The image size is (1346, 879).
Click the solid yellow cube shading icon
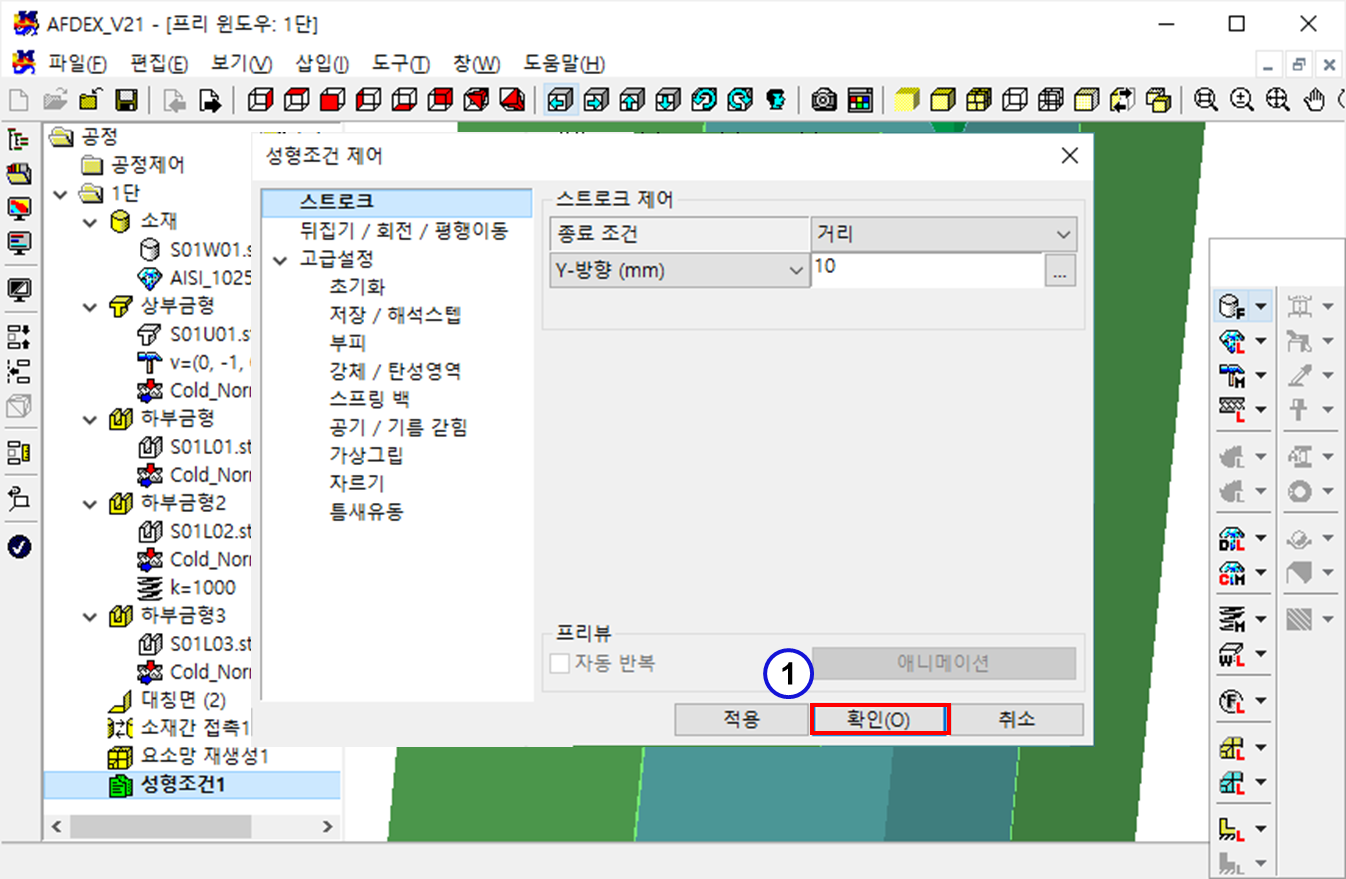pos(906,99)
